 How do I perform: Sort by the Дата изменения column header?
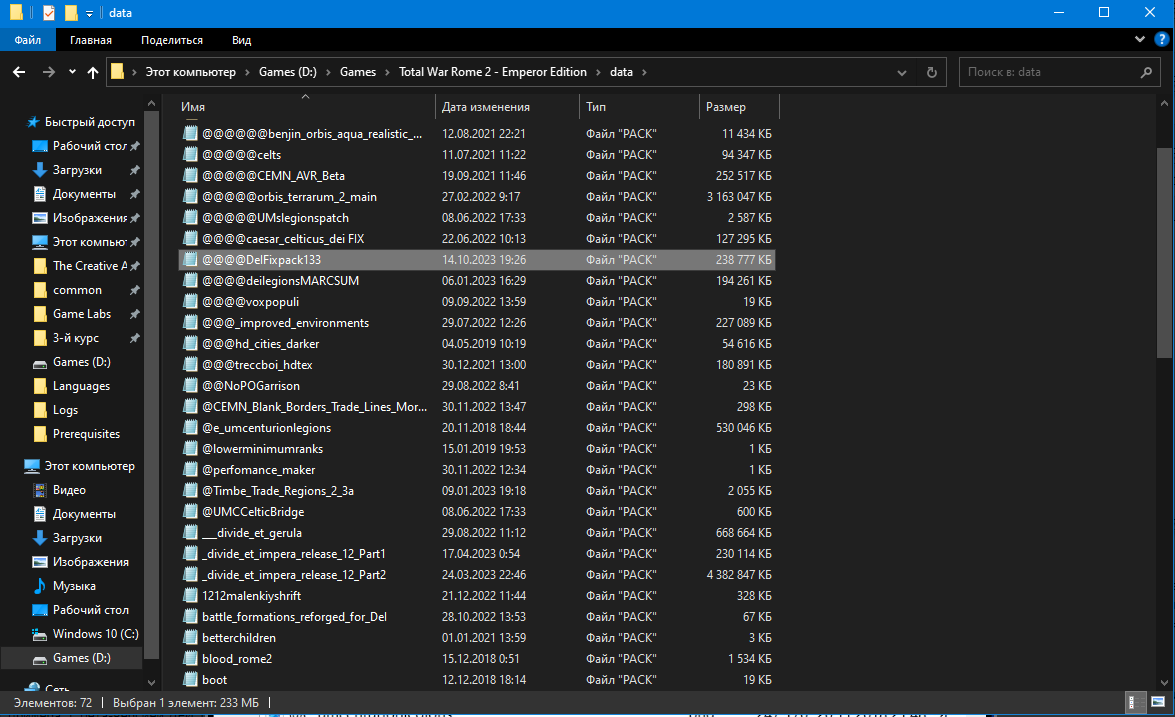click(x=507, y=106)
